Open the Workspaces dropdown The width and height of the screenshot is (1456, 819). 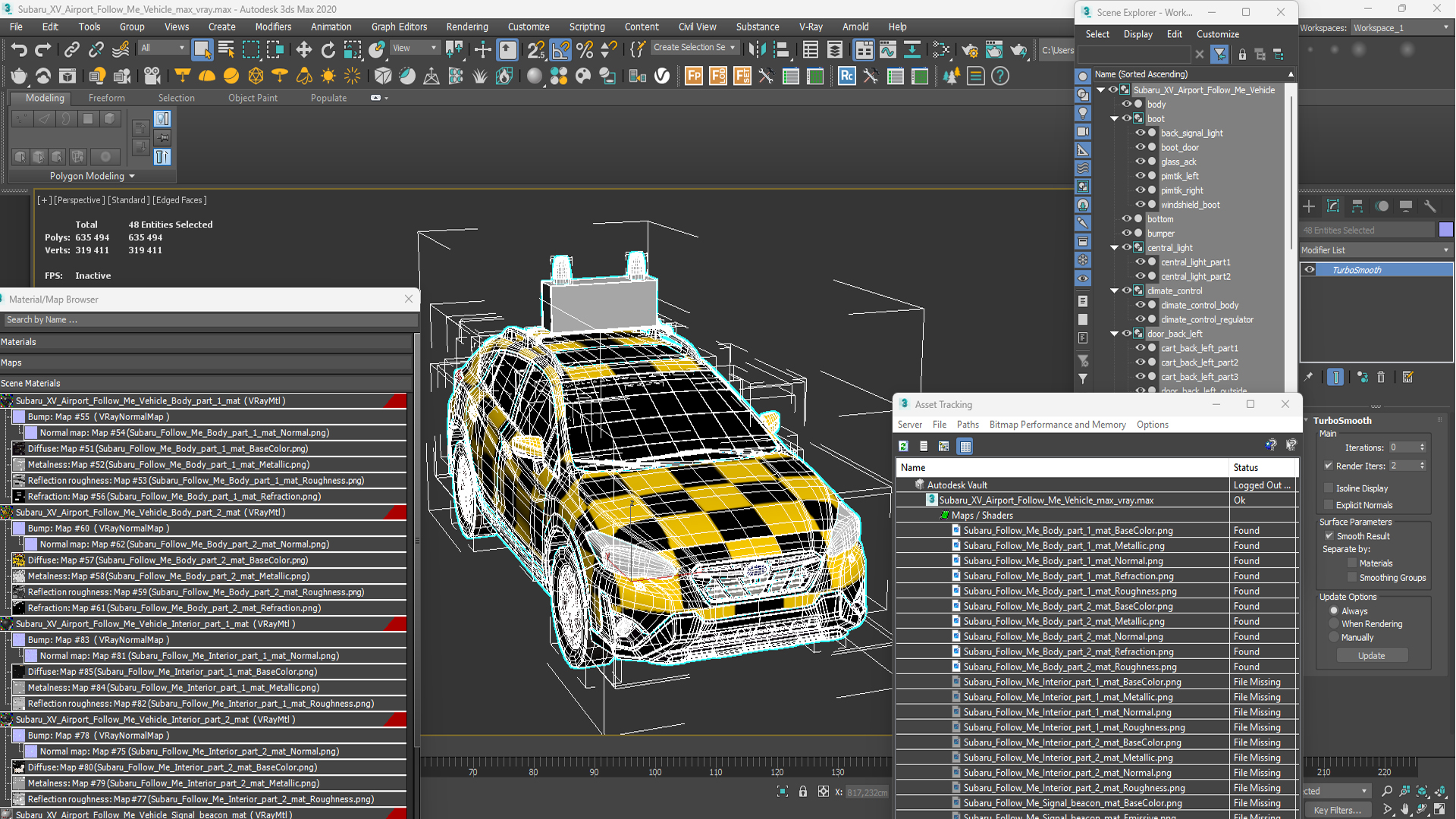pyautogui.click(x=1401, y=28)
